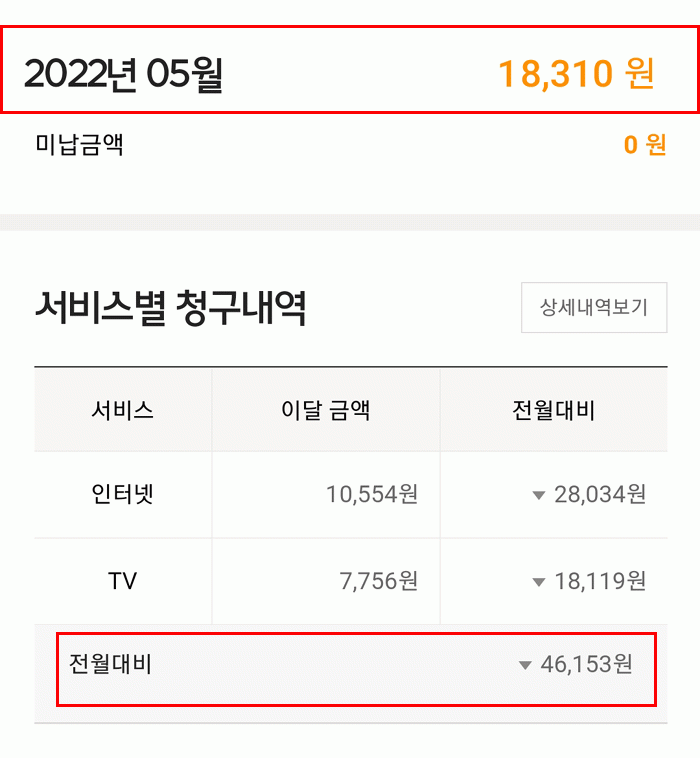Image resolution: width=700 pixels, height=758 pixels.
Task: Click the 서비스별 청구내역 section heading
Action: tap(170, 308)
